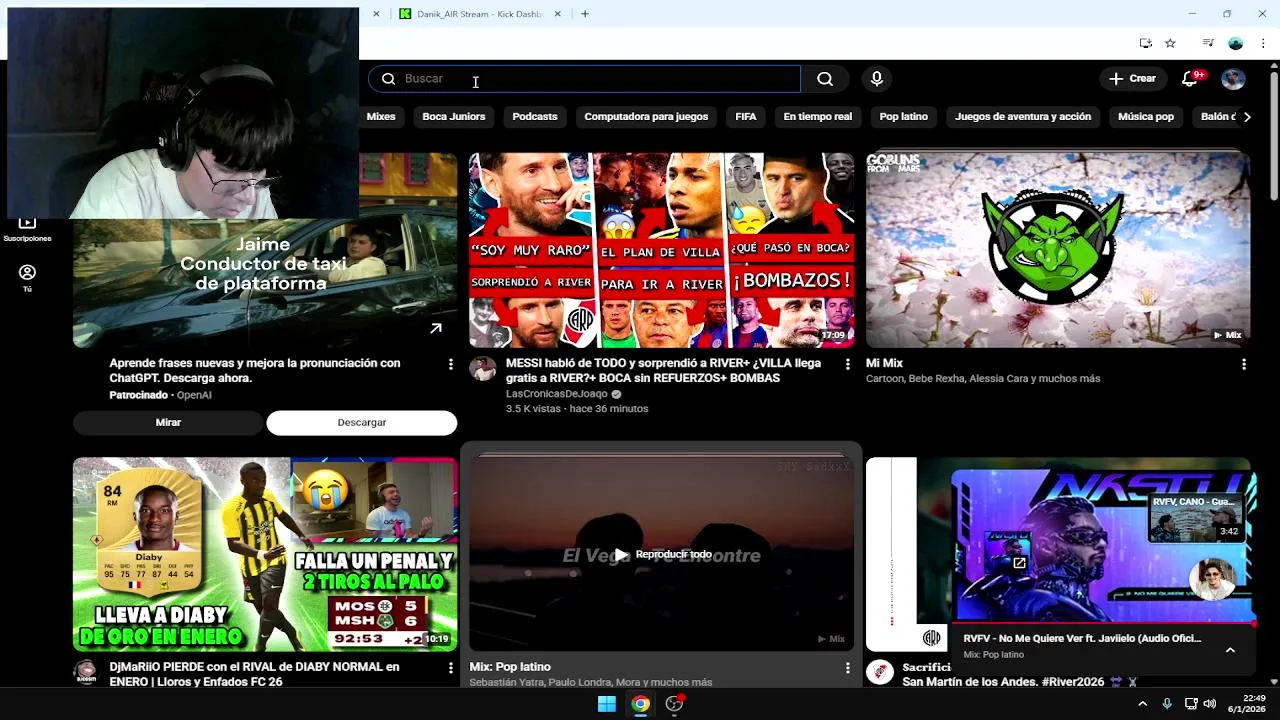
Task: Open the River Plate channel avatar
Action: (x=880, y=672)
